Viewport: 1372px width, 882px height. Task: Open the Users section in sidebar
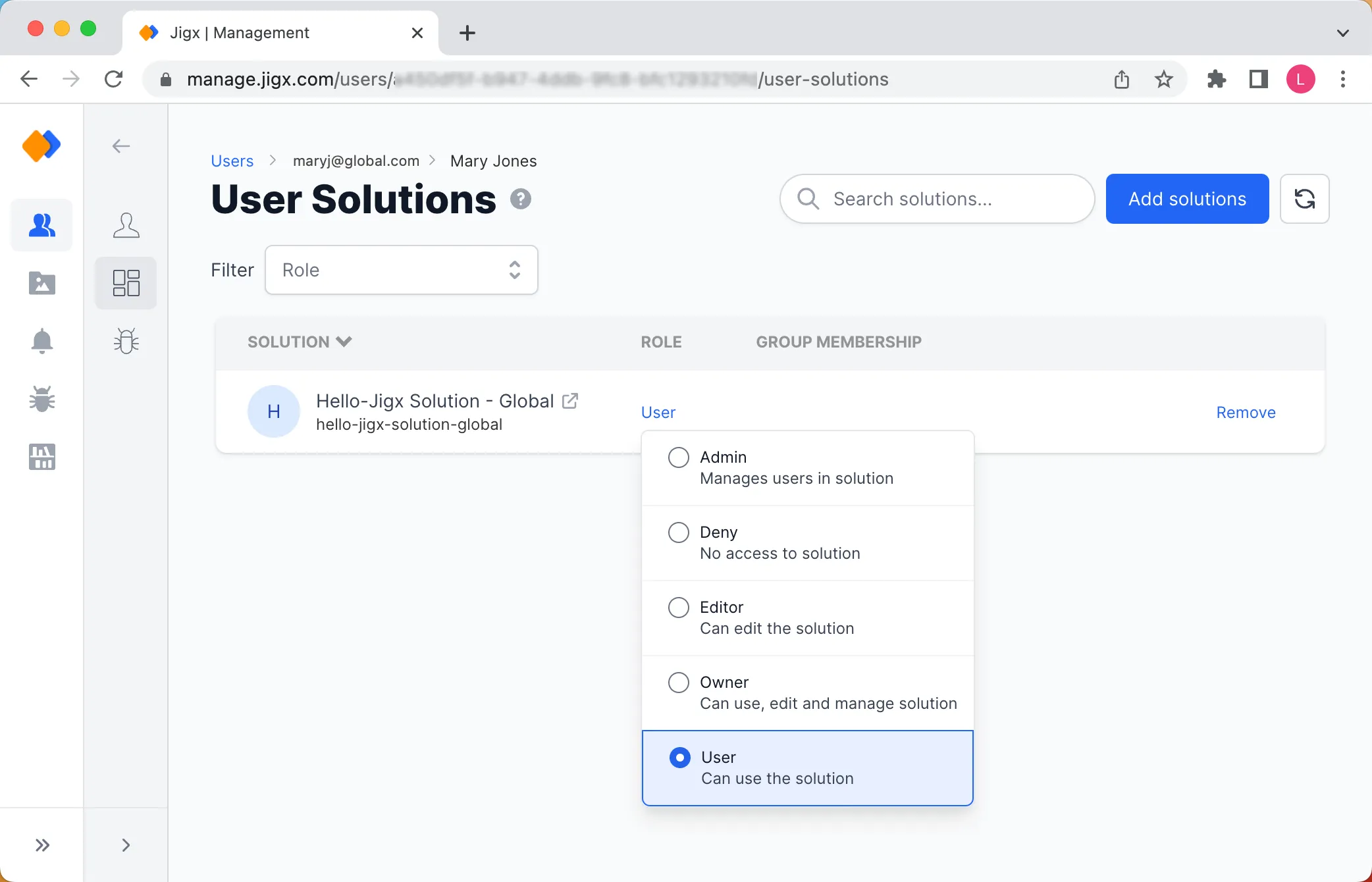[42, 225]
